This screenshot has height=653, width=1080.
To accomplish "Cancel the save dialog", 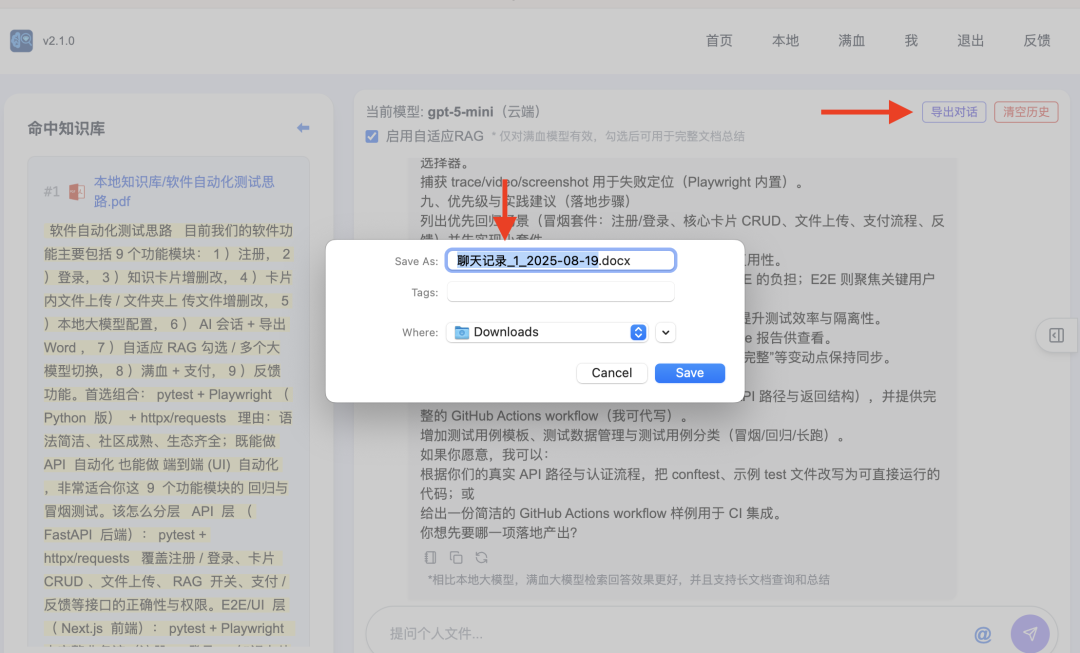I will coord(611,372).
